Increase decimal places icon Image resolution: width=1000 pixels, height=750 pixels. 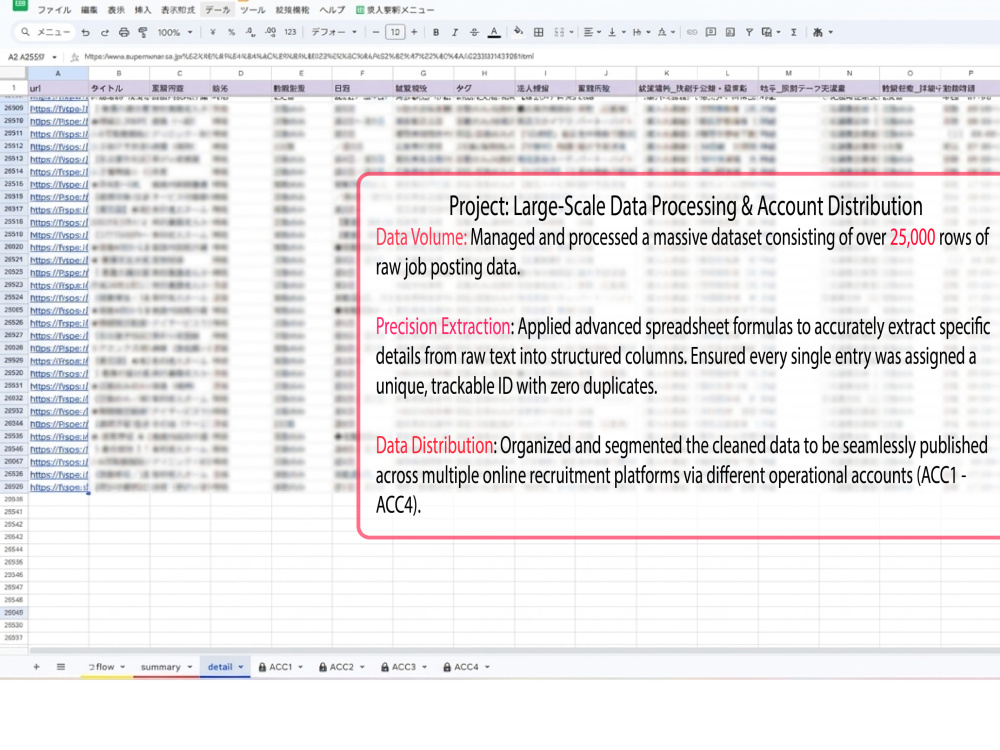tap(270, 32)
